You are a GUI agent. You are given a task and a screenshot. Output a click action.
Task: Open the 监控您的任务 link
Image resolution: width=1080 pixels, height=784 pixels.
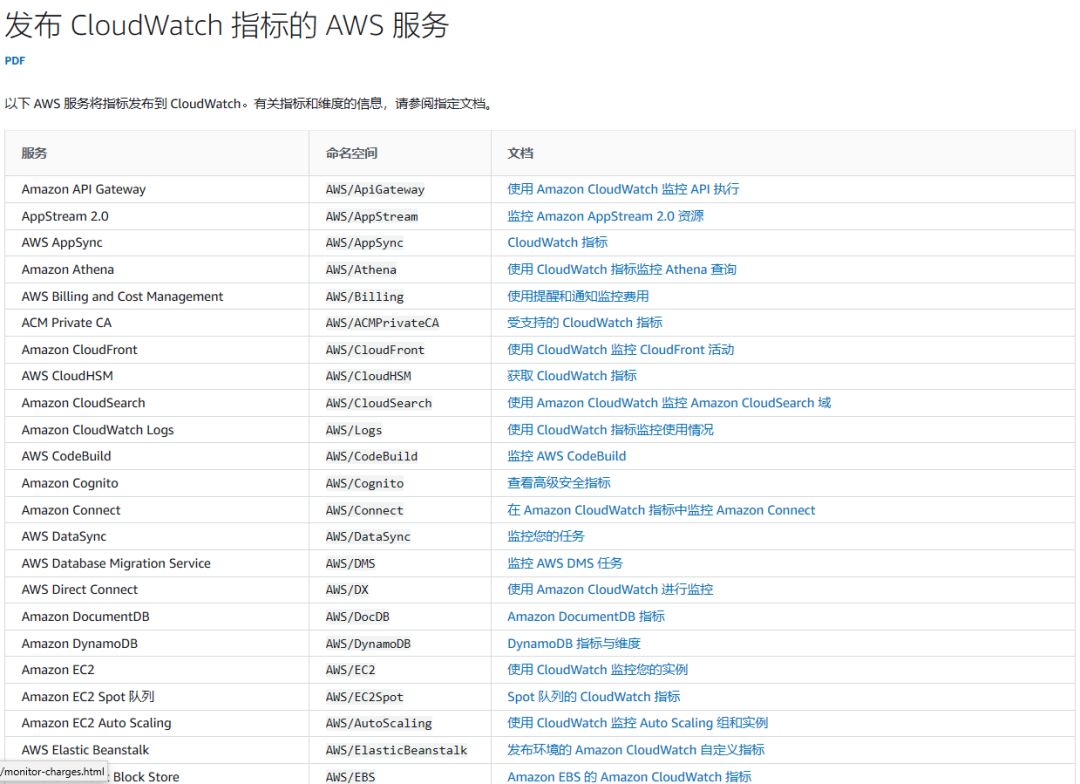coord(546,536)
